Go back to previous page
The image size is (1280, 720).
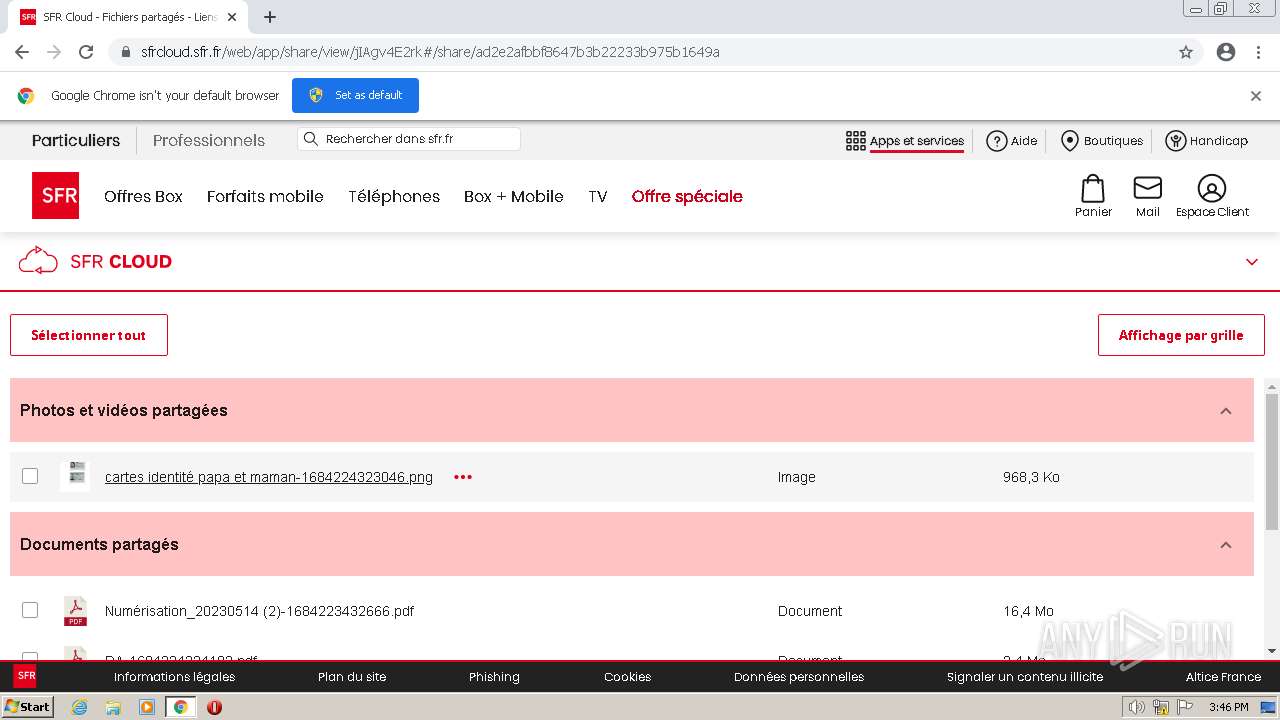tap(22, 52)
